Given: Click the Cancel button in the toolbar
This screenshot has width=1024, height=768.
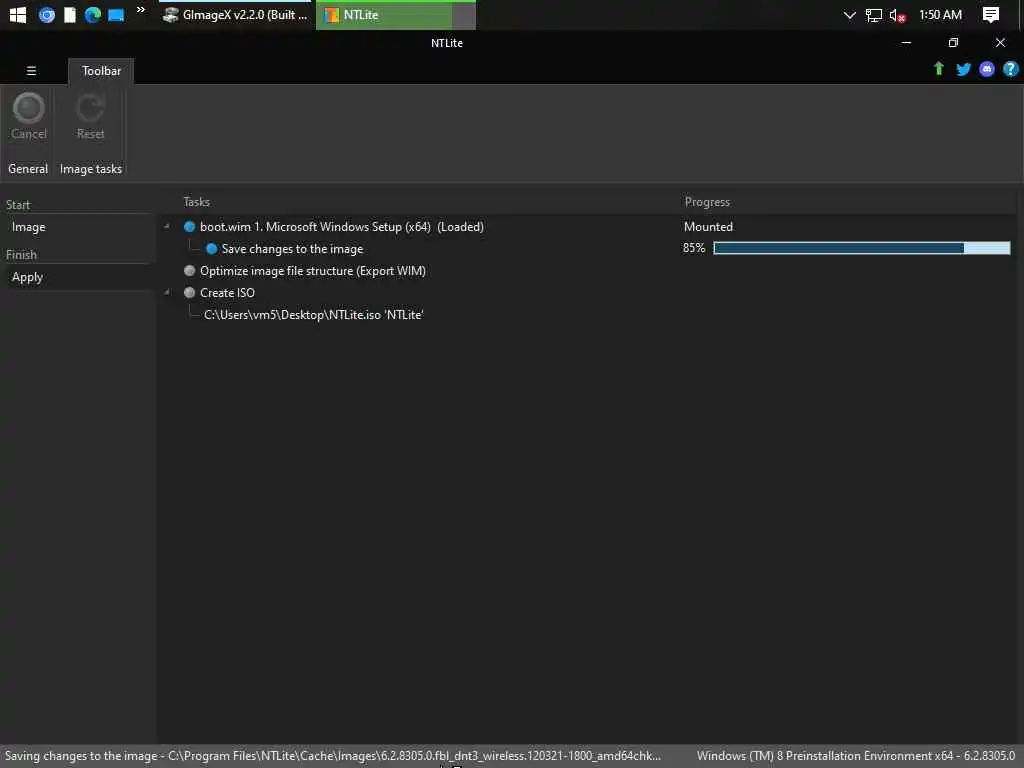Looking at the screenshot, I should [x=29, y=116].
